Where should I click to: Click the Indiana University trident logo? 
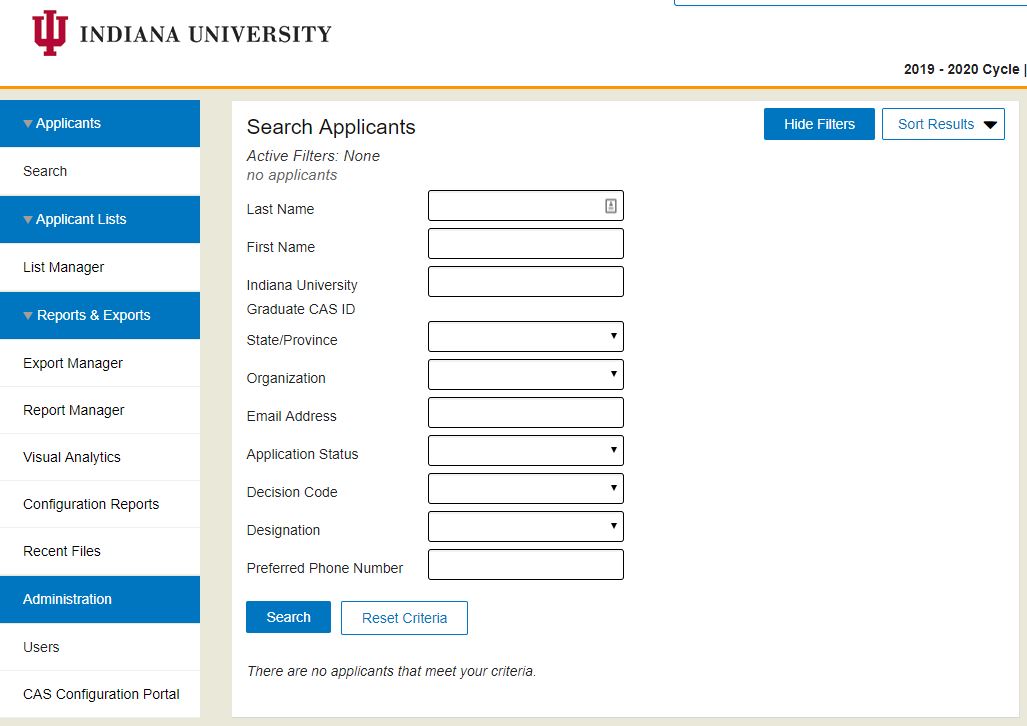pyautogui.click(x=50, y=33)
